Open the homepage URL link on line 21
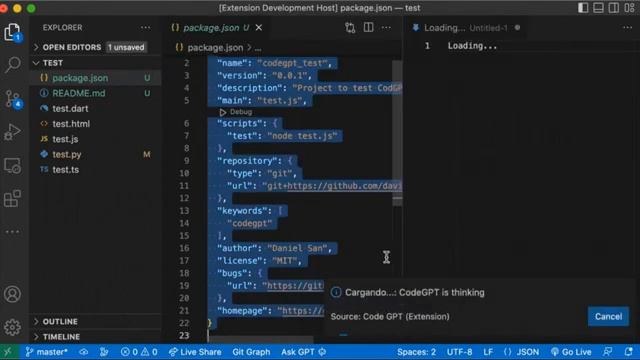The image size is (640, 360). 303,311
